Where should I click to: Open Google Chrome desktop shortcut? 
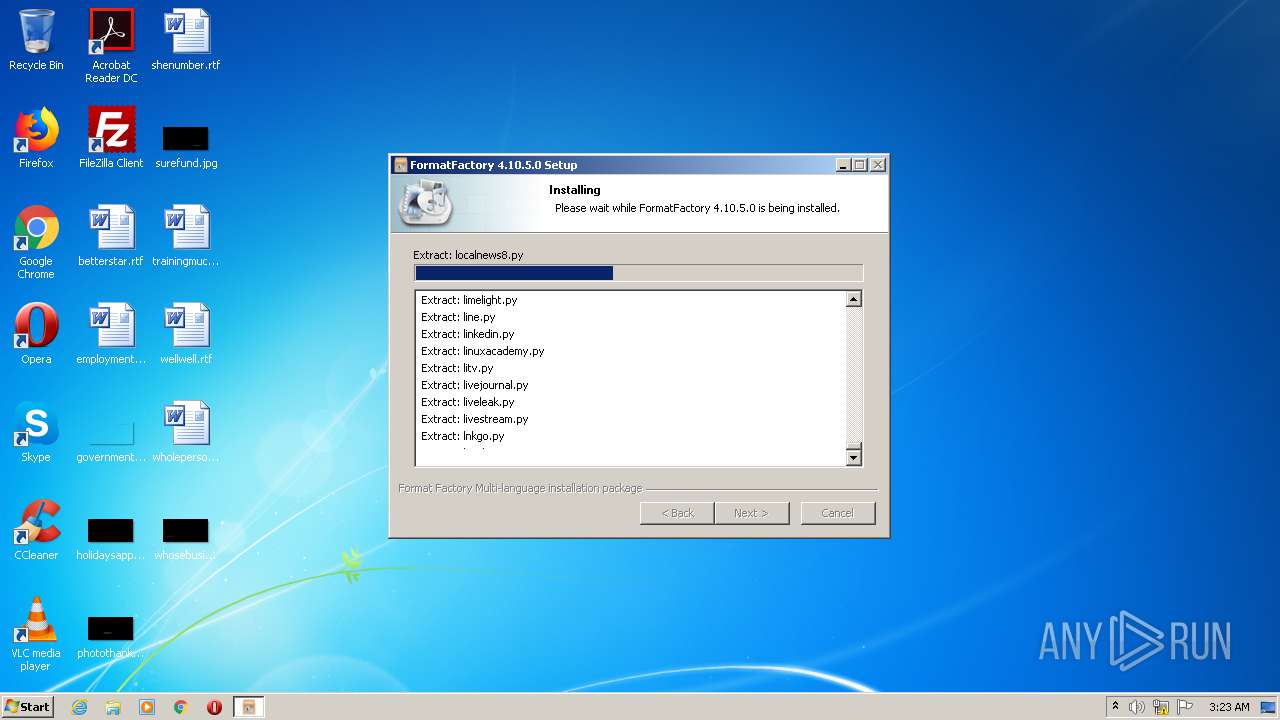click(x=36, y=242)
